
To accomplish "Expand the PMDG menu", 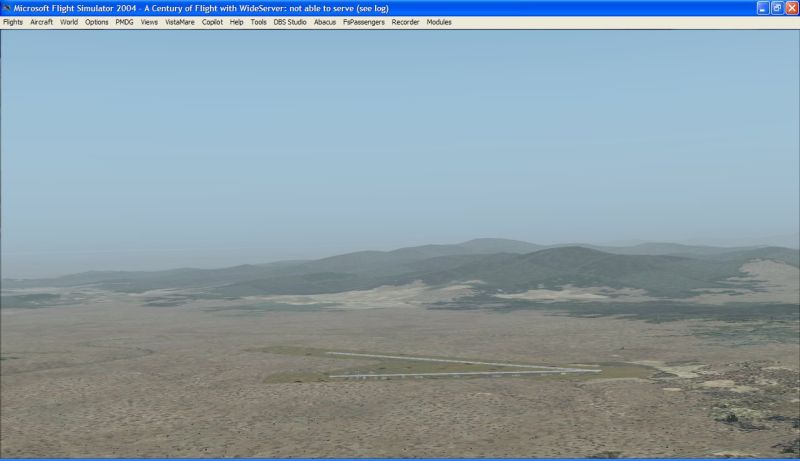I will click(124, 22).
